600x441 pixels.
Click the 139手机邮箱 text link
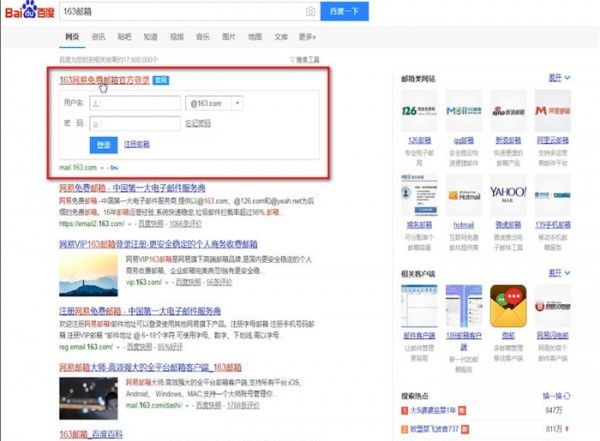(553, 225)
